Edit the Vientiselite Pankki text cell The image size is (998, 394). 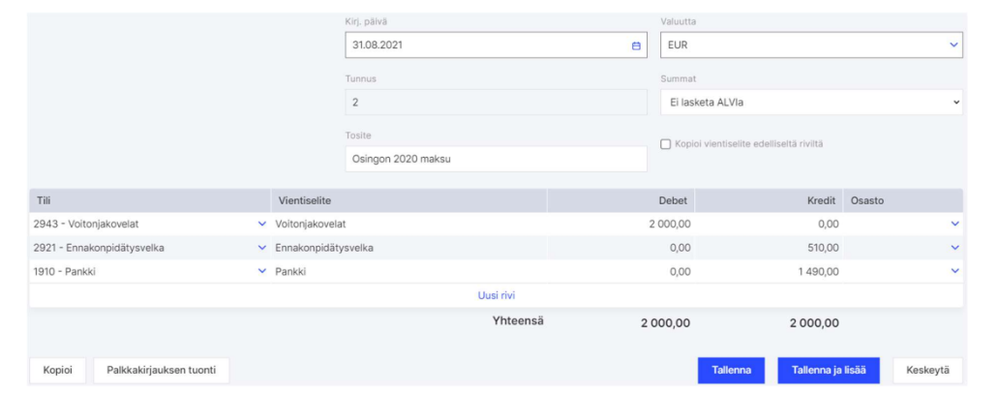[x=409, y=271]
